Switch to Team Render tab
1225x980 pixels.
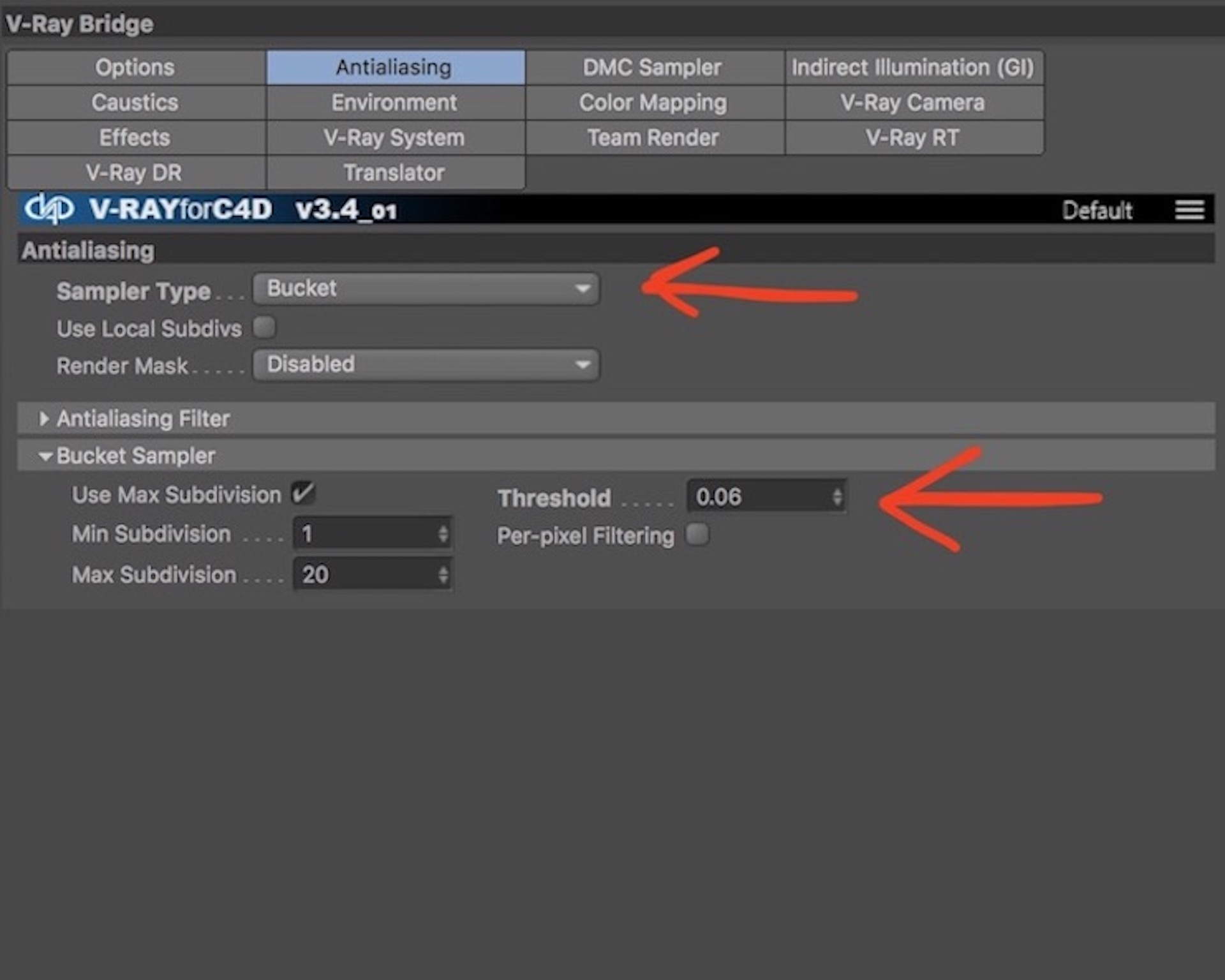654,138
